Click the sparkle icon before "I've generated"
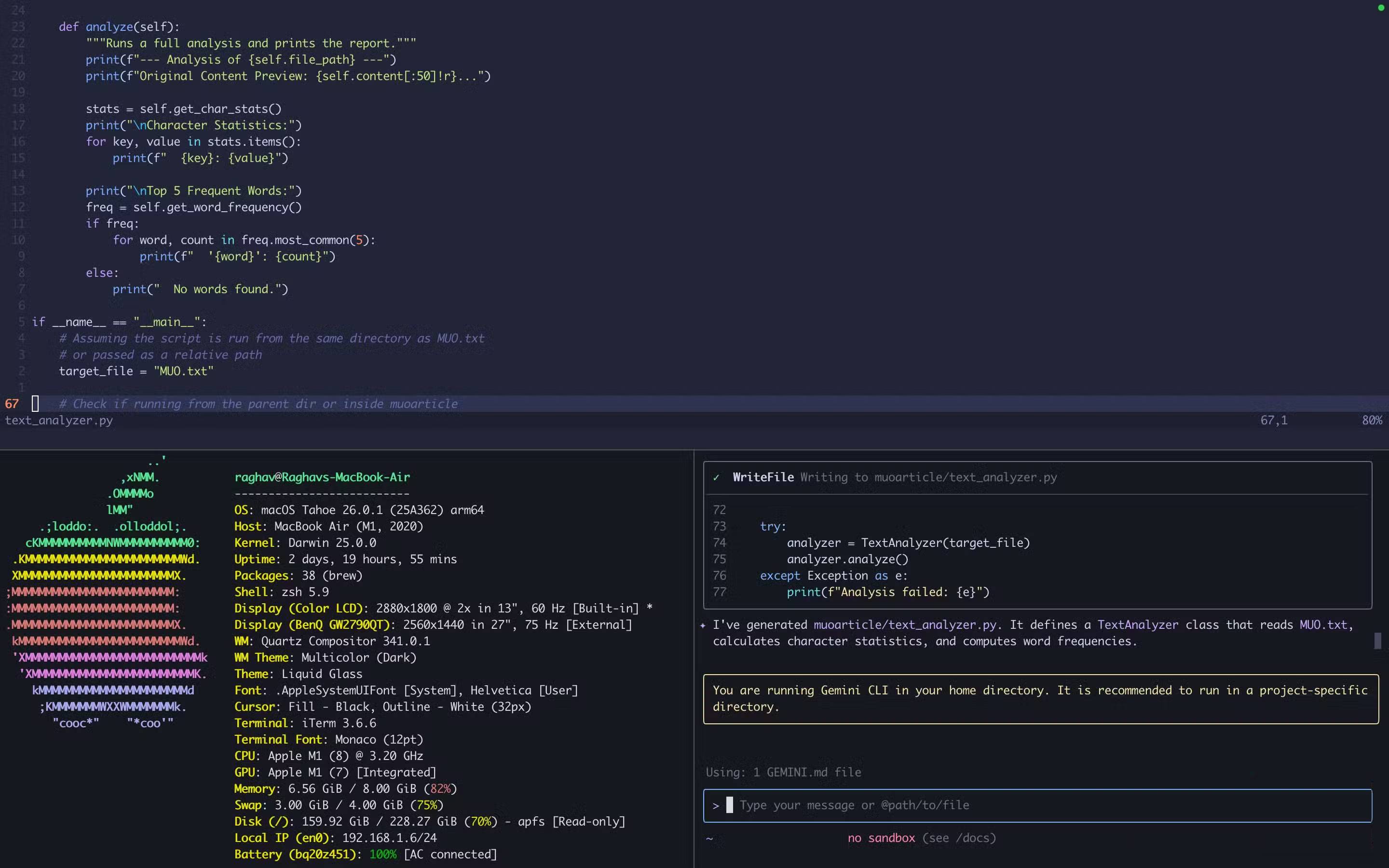The image size is (1389, 868). click(x=703, y=625)
